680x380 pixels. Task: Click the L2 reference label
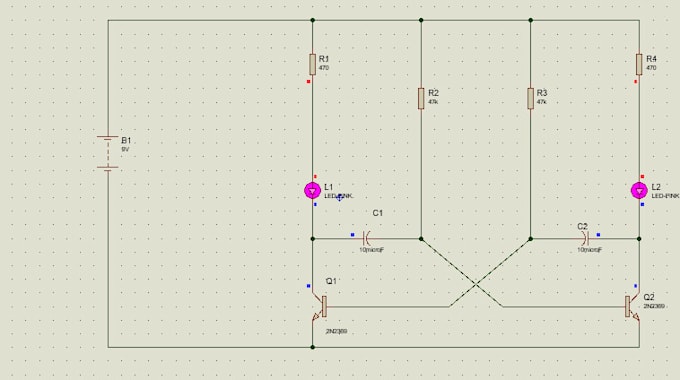[656, 187]
